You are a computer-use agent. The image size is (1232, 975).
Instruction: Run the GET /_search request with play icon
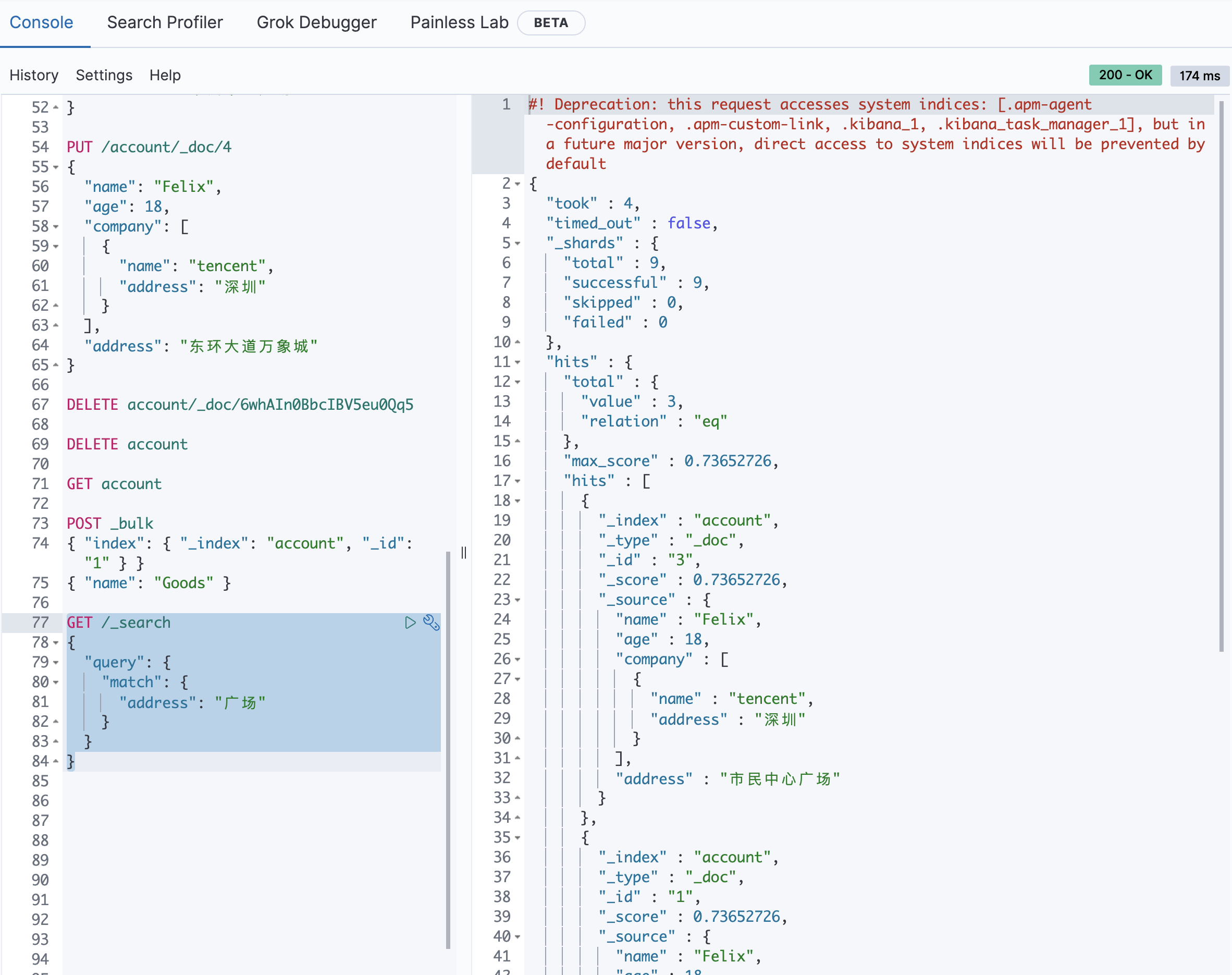click(x=410, y=622)
